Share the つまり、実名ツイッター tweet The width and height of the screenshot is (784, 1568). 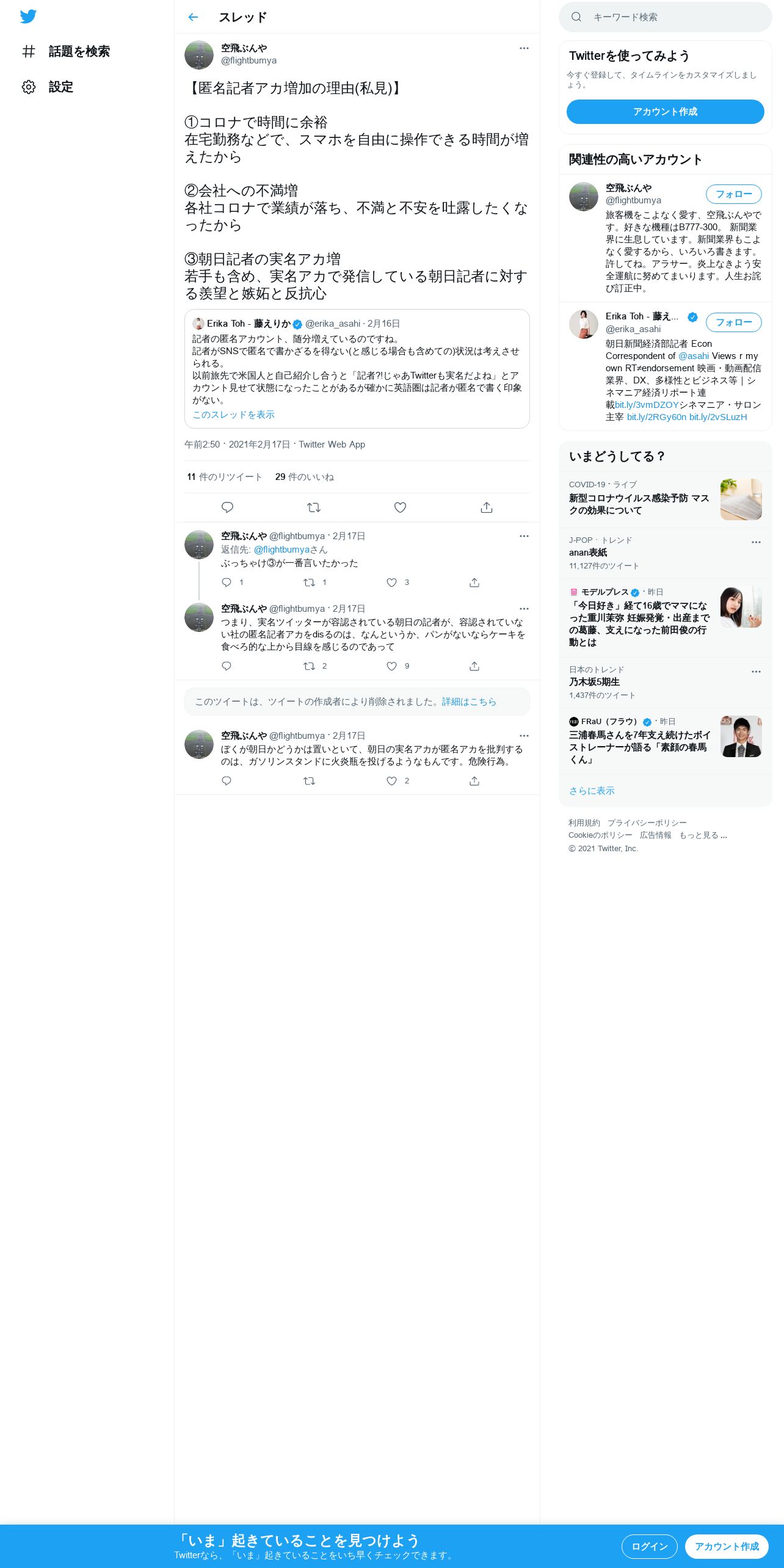pos(474,666)
